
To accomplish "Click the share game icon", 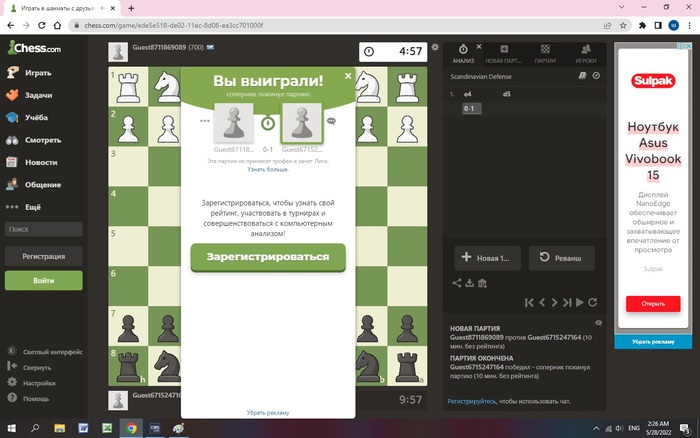I will pyautogui.click(x=457, y=283).
